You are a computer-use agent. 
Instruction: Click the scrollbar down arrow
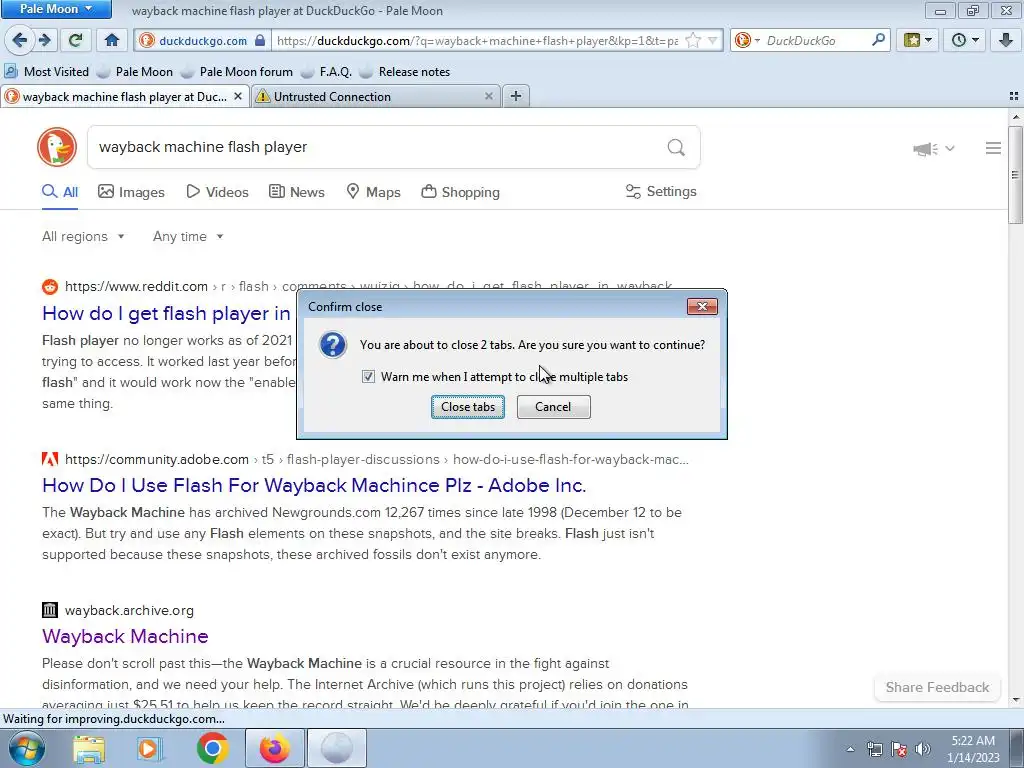[1016, 700]
